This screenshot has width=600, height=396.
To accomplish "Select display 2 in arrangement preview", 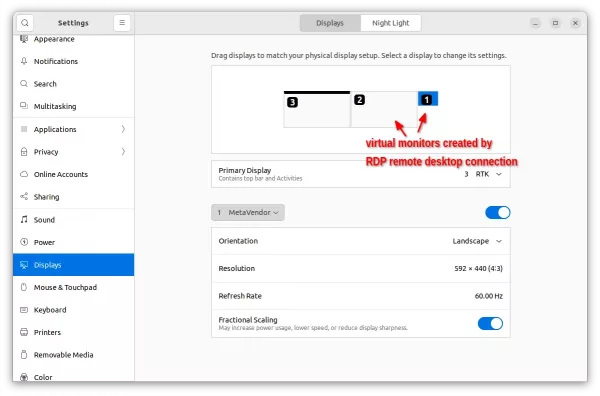I will (384, 109).
